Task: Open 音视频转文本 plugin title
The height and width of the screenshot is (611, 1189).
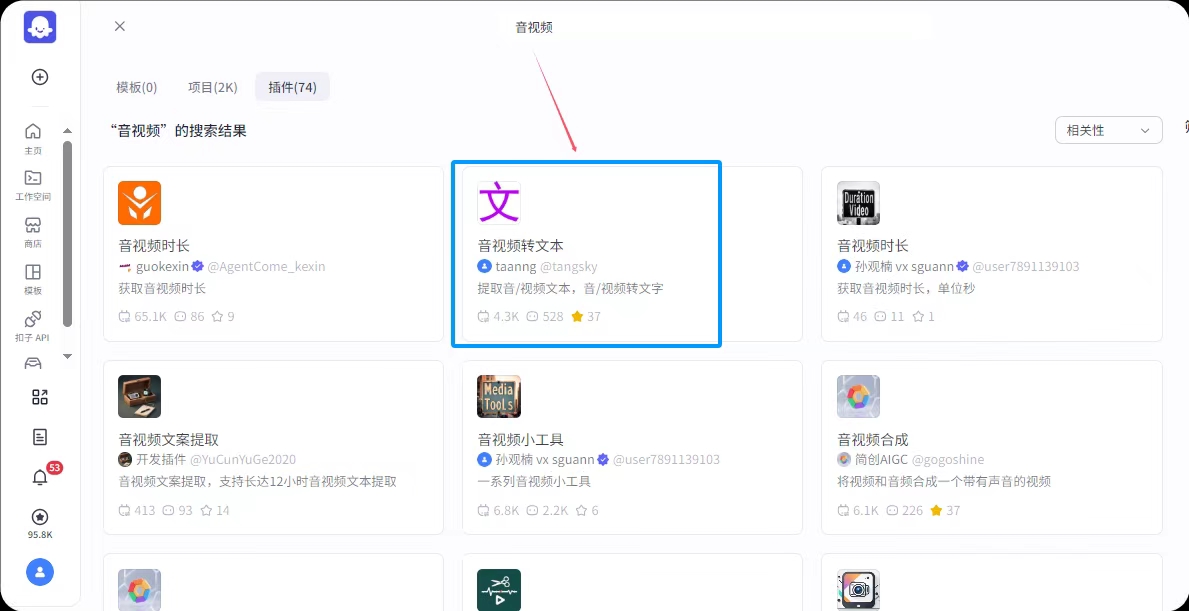Action: (x=520, y=246)
